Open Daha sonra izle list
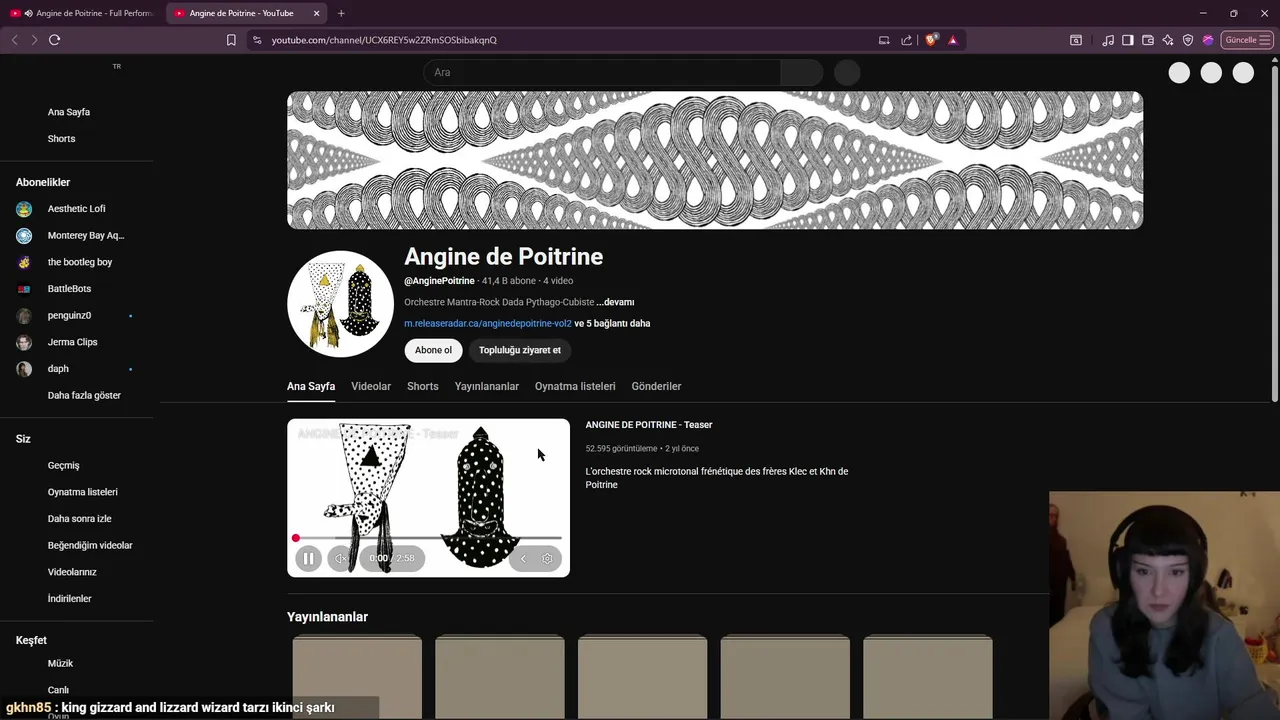This screenshot has width=1280, height=720. point(79,519)
